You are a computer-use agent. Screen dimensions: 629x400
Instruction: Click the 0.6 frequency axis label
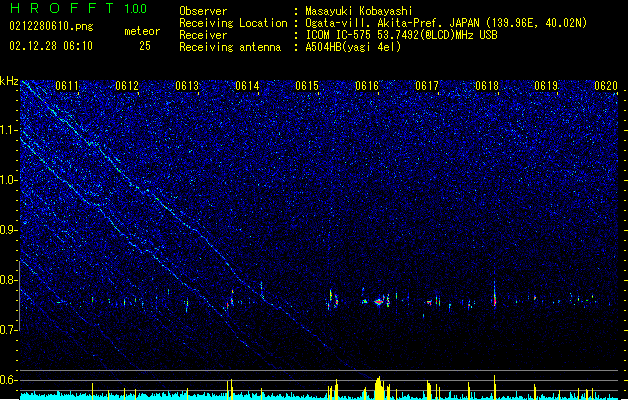tap(9, 380)
